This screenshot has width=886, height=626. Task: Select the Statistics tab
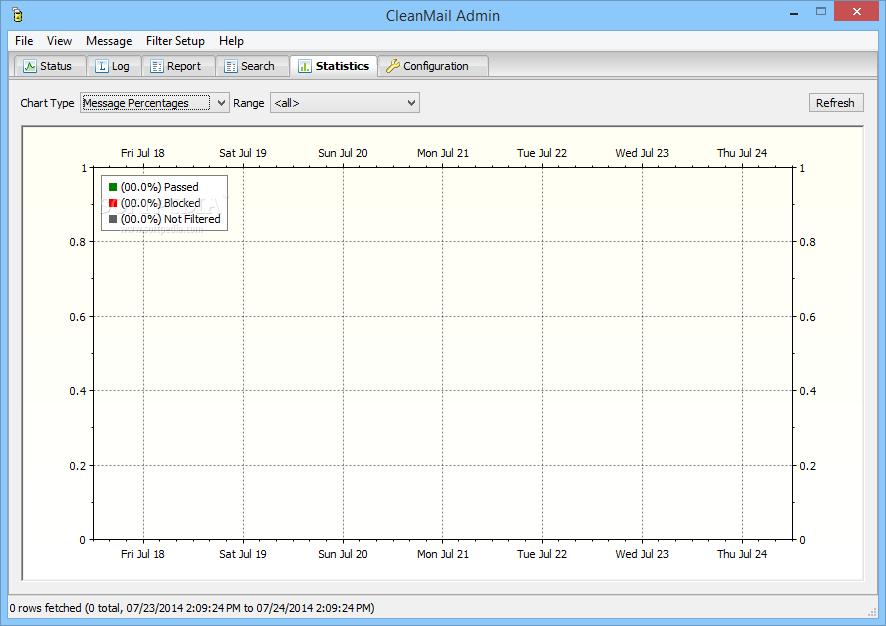pos(333,66)
